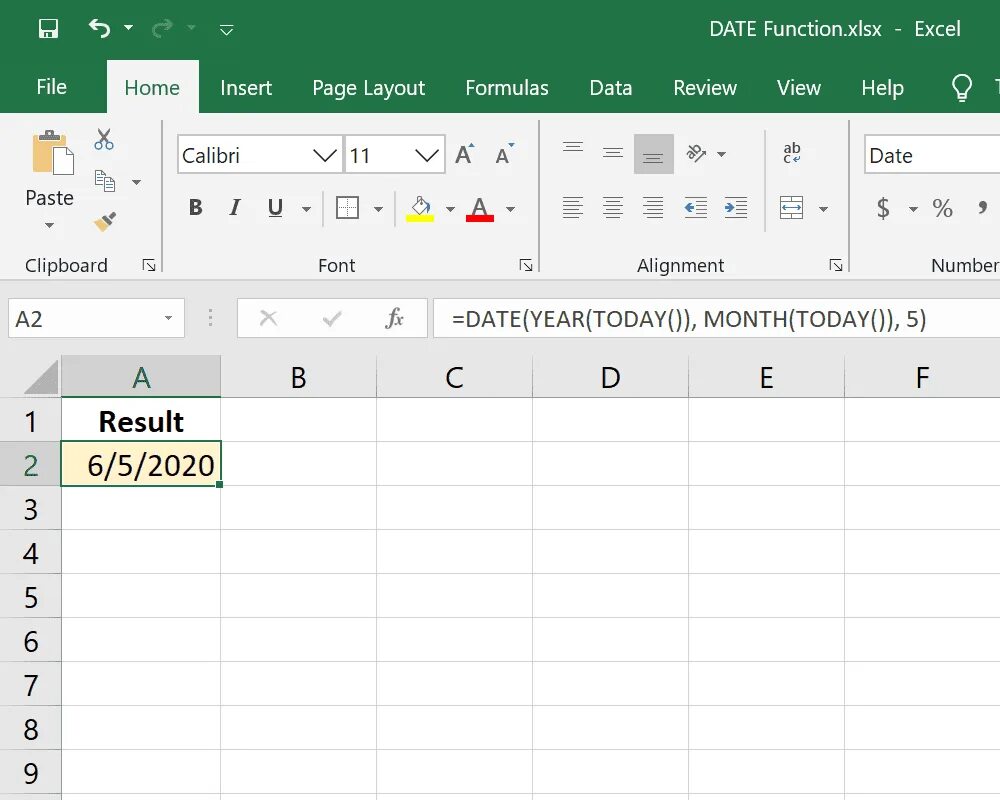Open the Accounting format dropdown arrow
The image size is (1000, 800).
(913, 209)
